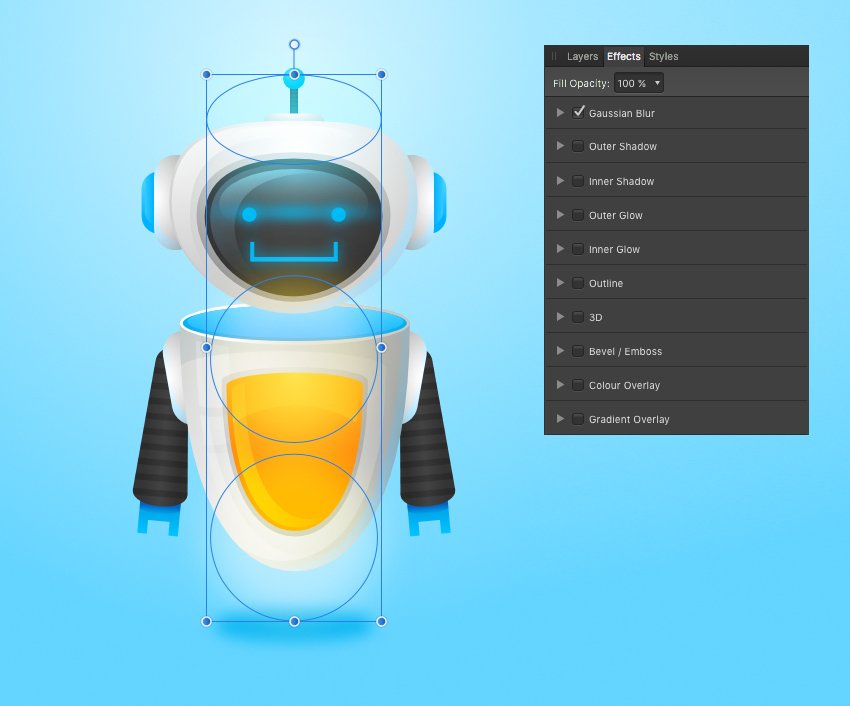Turn on the 3D effect checkbox
This screenshot has height=706, width=850.
[578, 317]
